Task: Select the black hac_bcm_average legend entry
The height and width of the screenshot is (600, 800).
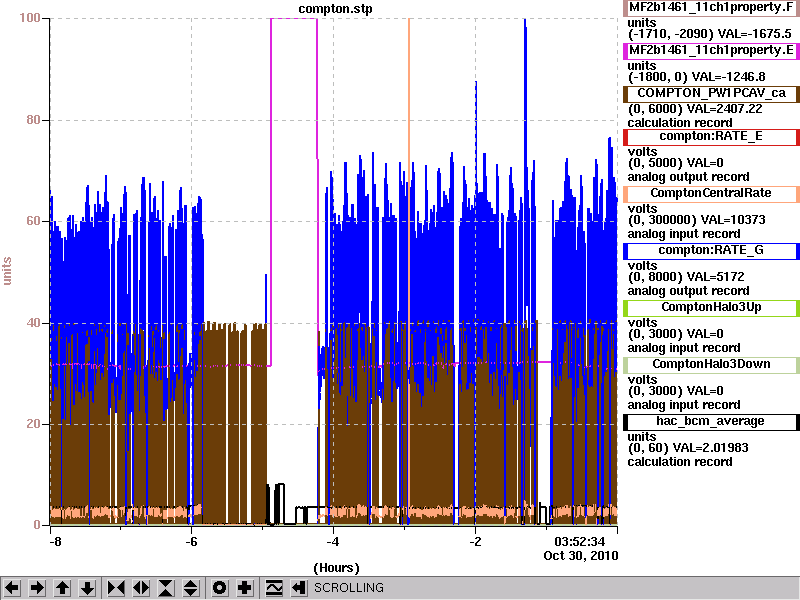Action: tap(711, 421)
